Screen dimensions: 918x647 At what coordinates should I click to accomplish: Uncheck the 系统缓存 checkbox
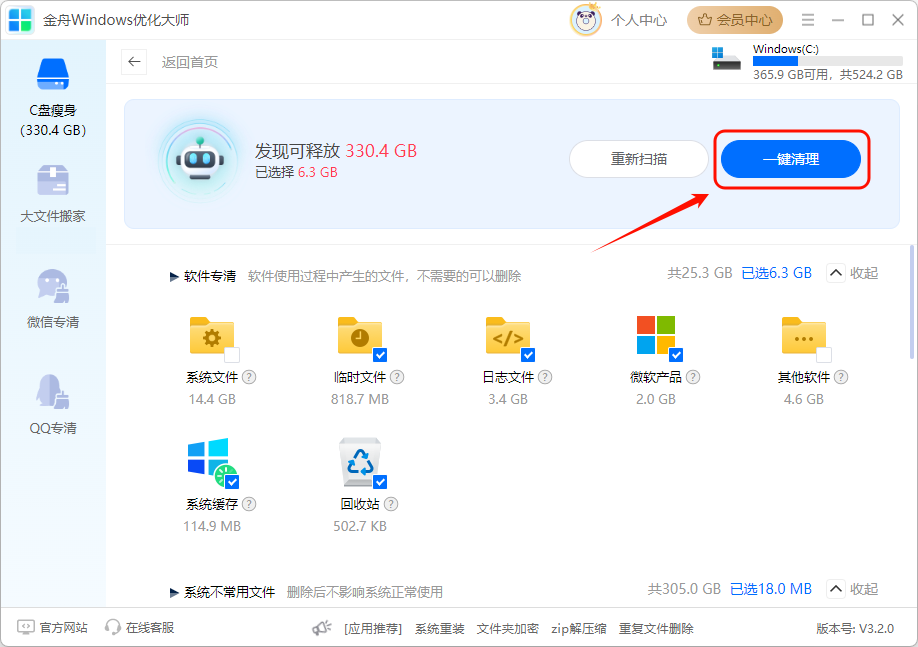(x=232, y=482)
